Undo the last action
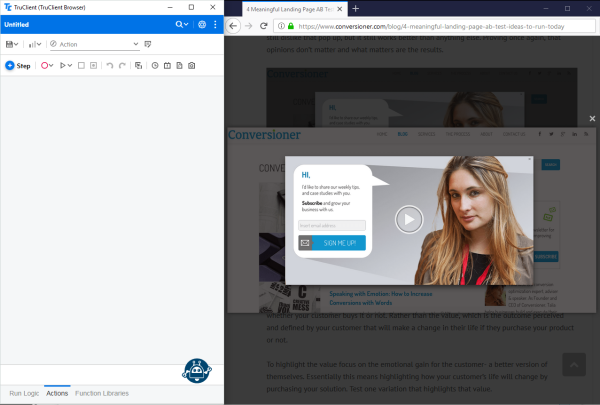 coord(110,66)
